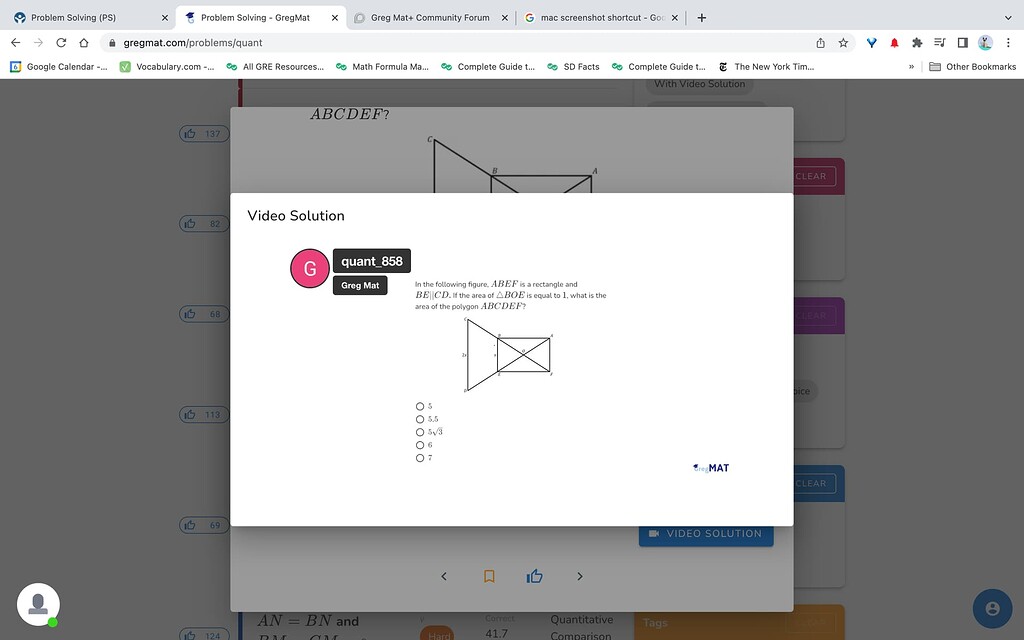This screenshot has width=1024, height=640.
Task: Switch to the Greg Mat+ Community Forum tab
Action: [x=430, y=18]
